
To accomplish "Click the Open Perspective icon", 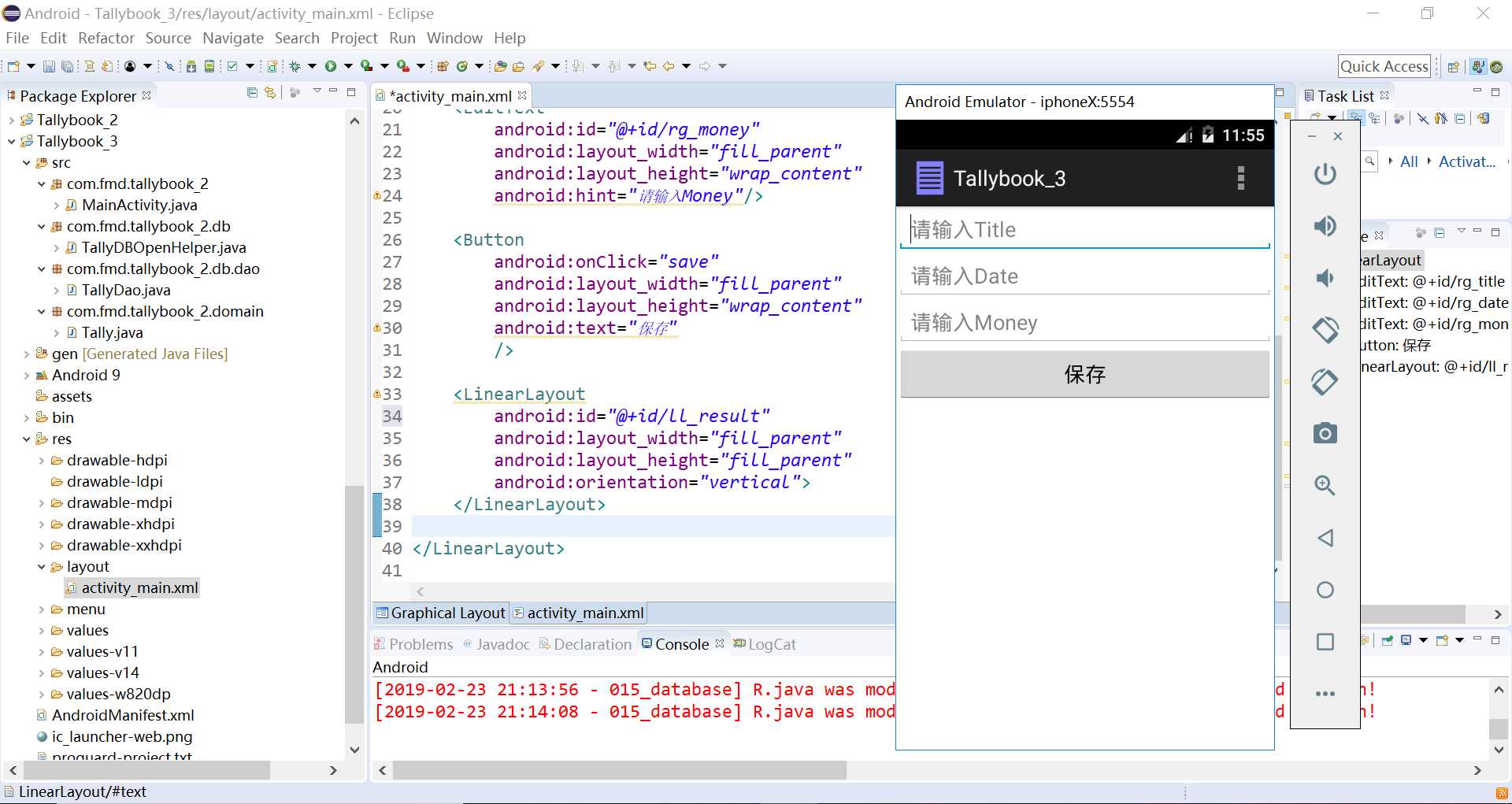I will (1454, 67).
